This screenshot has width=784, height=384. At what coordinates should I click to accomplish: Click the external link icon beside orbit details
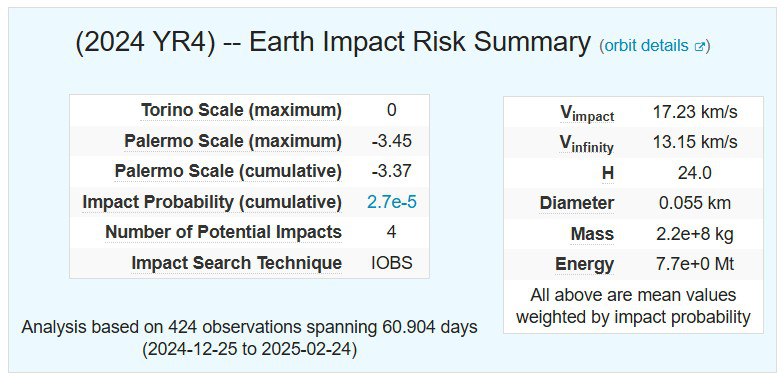(700, 46)
